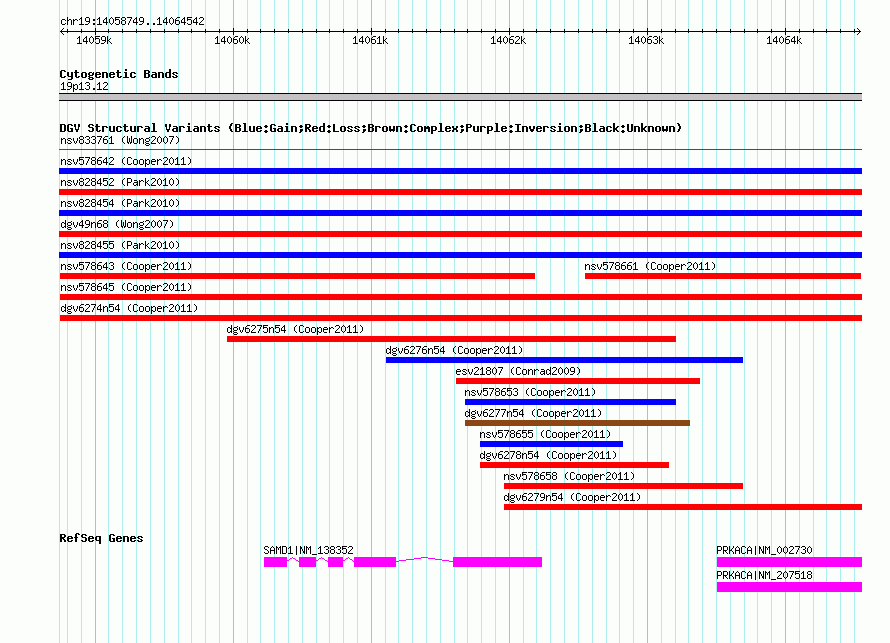Screen dimensions: 890x643
Task: Open the esv21807 (Conrad2009) label
Action: (x=518, y=371)
